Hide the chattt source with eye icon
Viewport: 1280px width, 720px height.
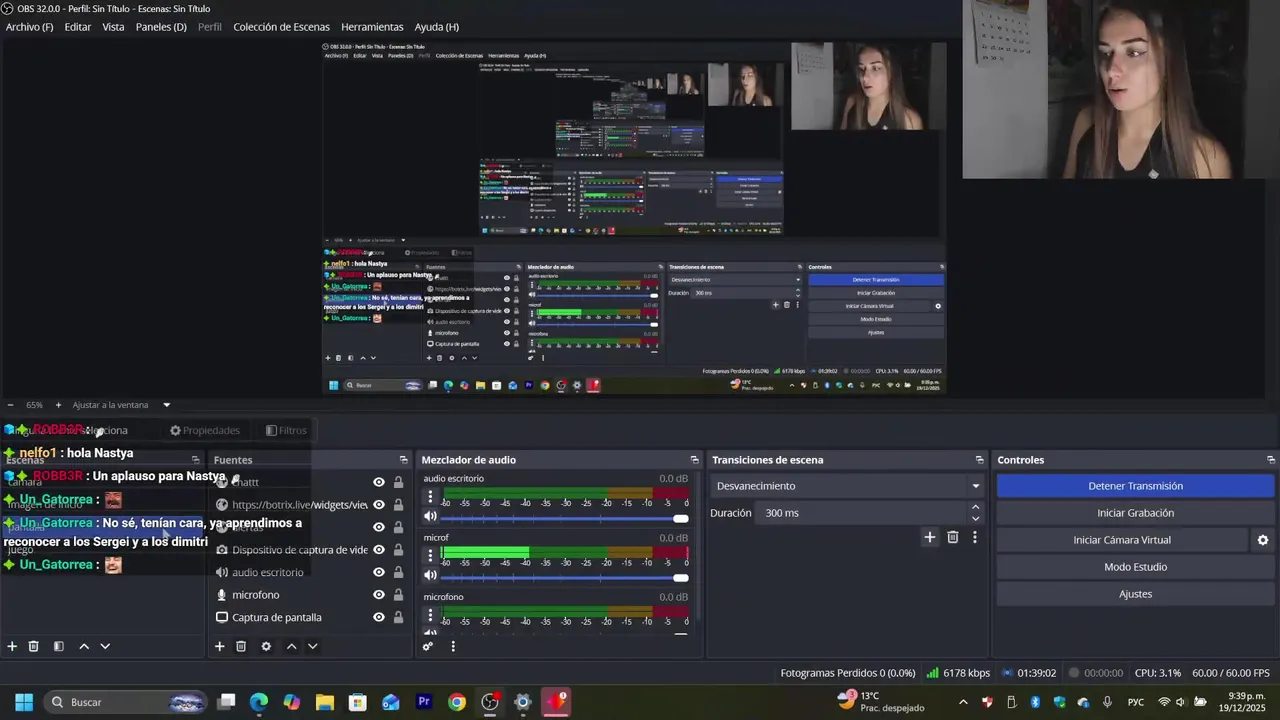point(379,482)
